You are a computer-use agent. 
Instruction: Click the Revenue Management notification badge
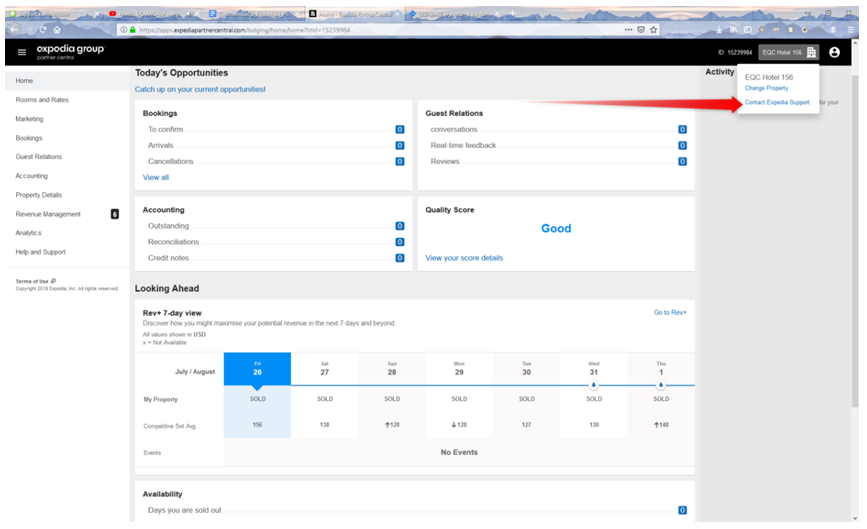point(114,214)
